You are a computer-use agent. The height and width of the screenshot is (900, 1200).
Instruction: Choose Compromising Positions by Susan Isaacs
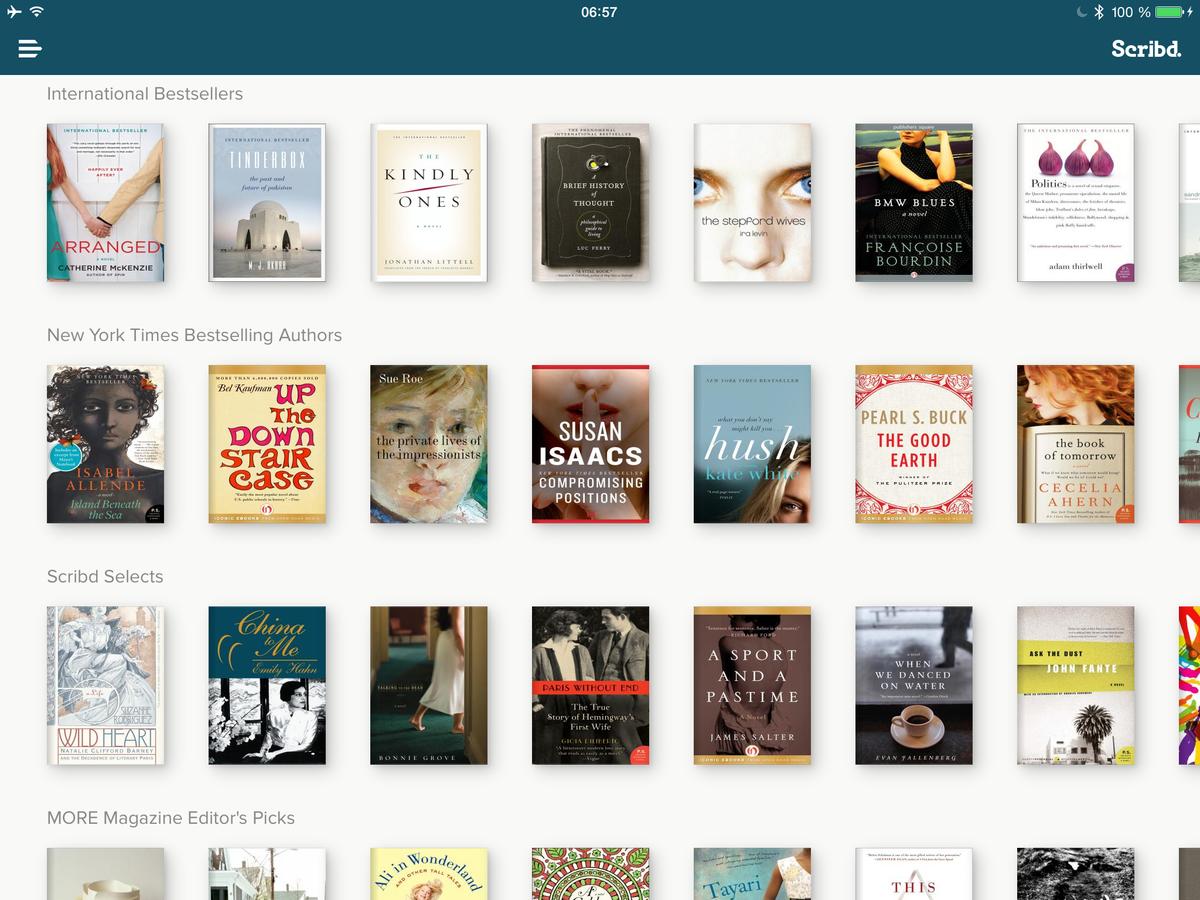(591, 444)
